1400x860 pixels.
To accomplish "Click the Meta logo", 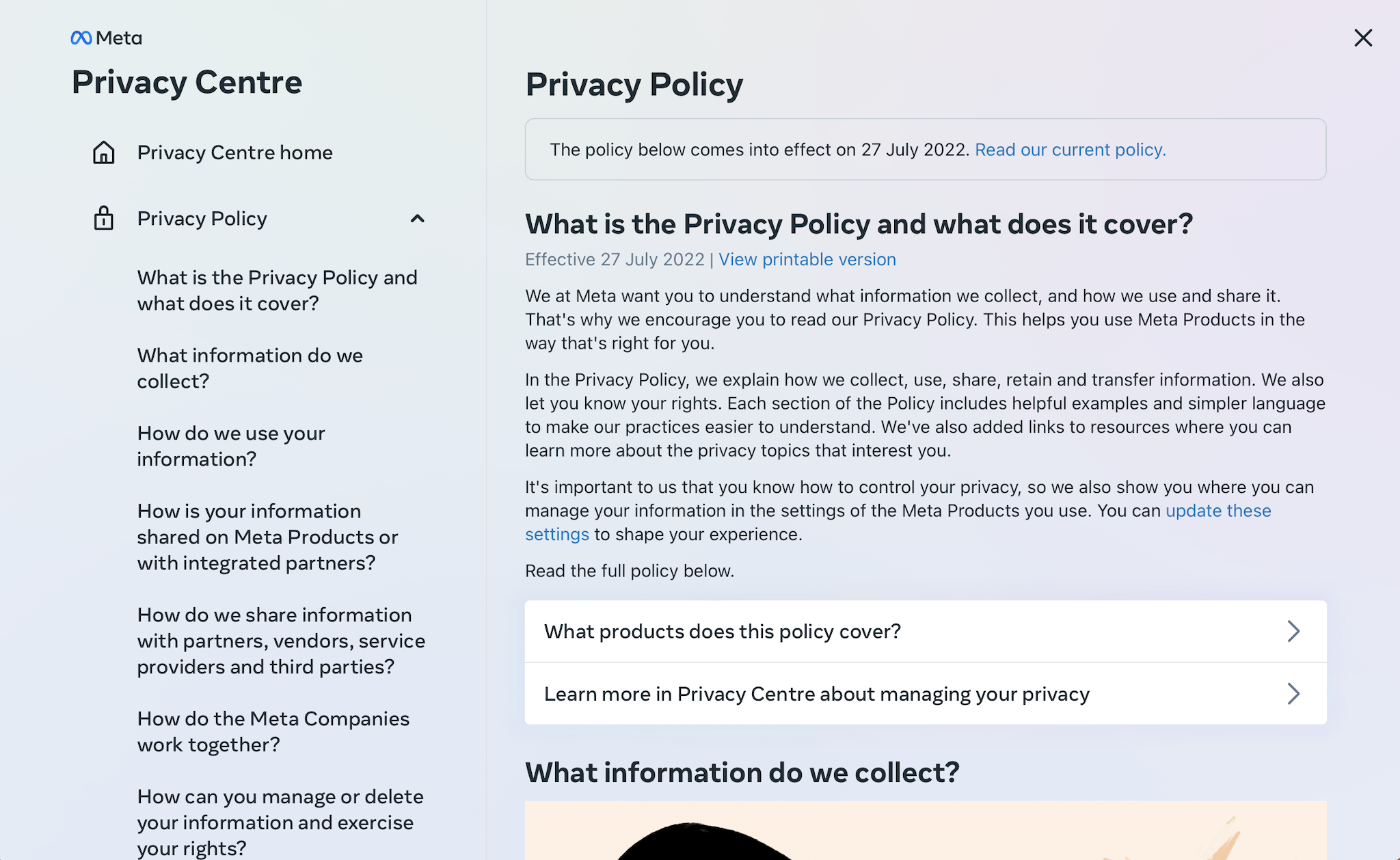I will click(x=107, y=38).
